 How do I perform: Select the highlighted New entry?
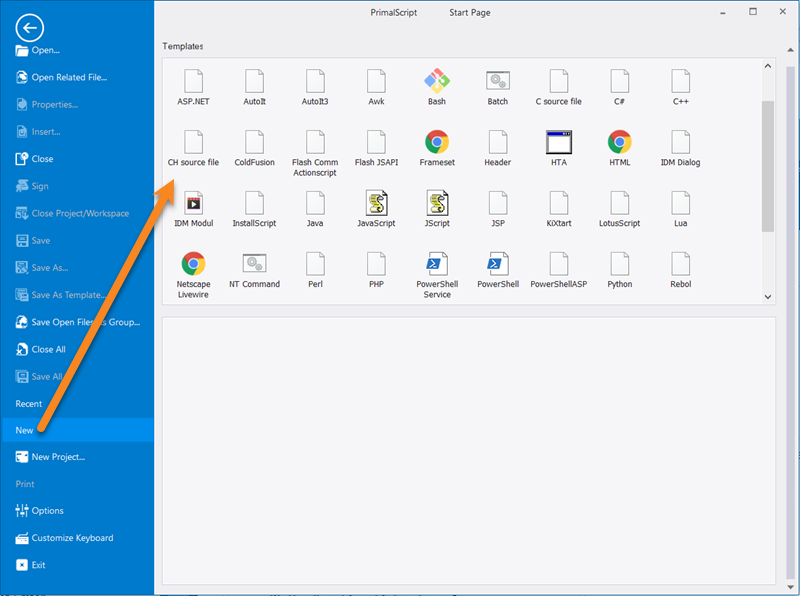(x=77, y=430)
